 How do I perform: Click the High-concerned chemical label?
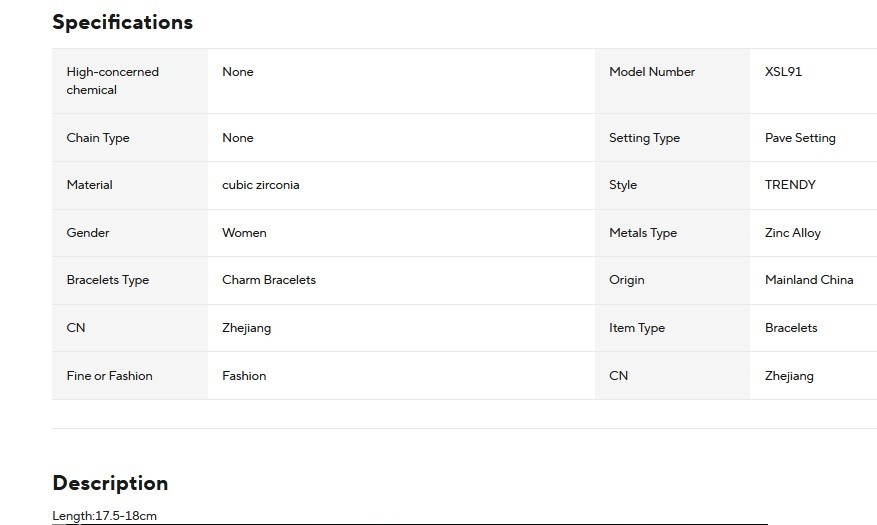click(112, 81)
